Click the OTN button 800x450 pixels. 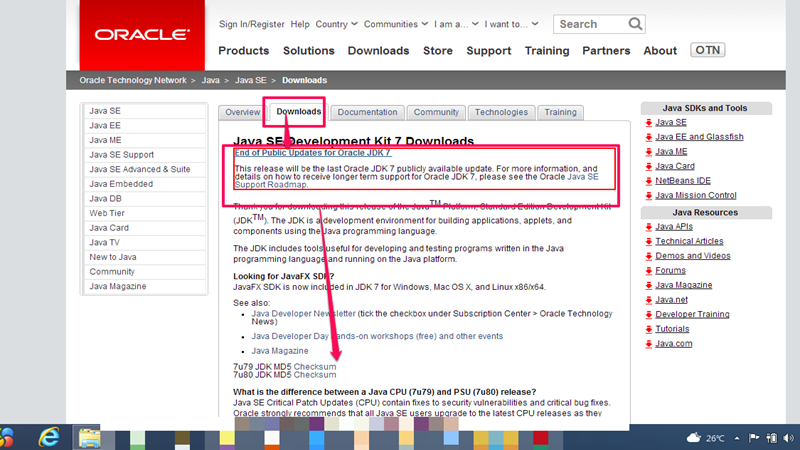click(708, 50)
